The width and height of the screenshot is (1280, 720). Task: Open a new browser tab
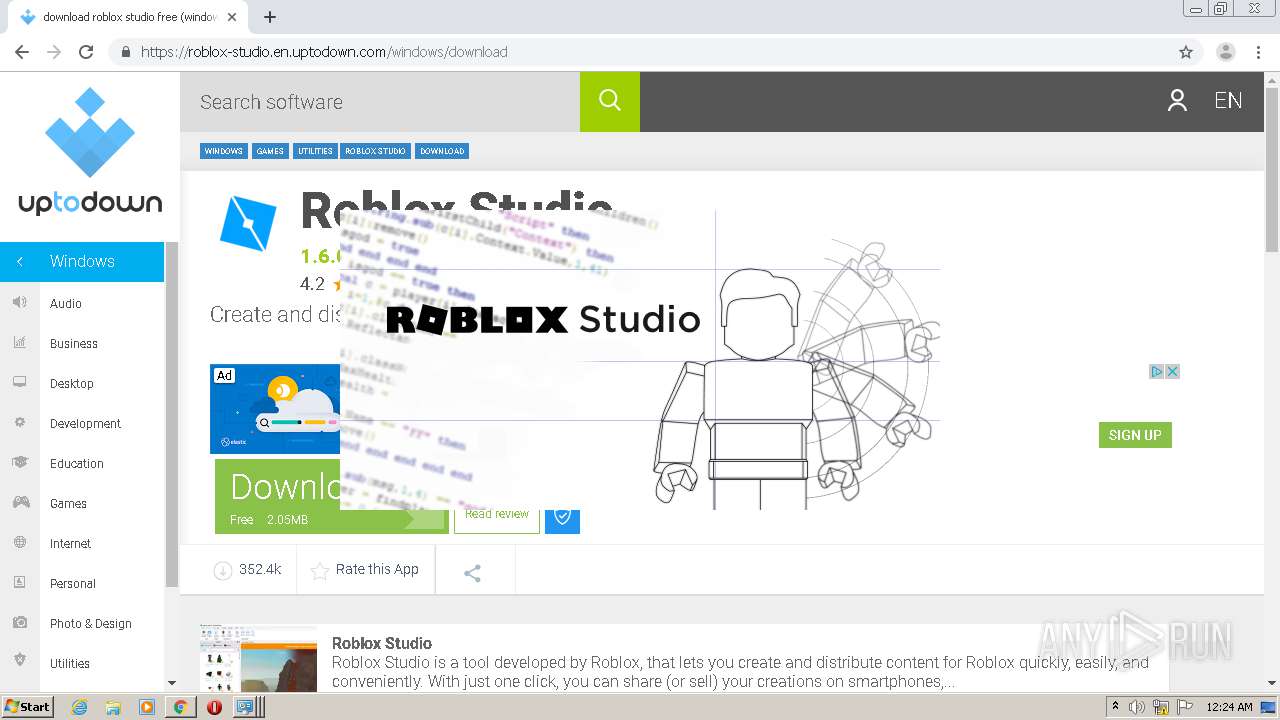pyautogui.click(x=270, y=17)
